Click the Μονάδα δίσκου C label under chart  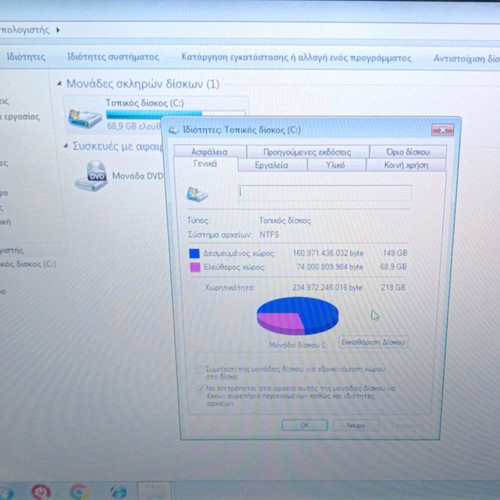298,345
